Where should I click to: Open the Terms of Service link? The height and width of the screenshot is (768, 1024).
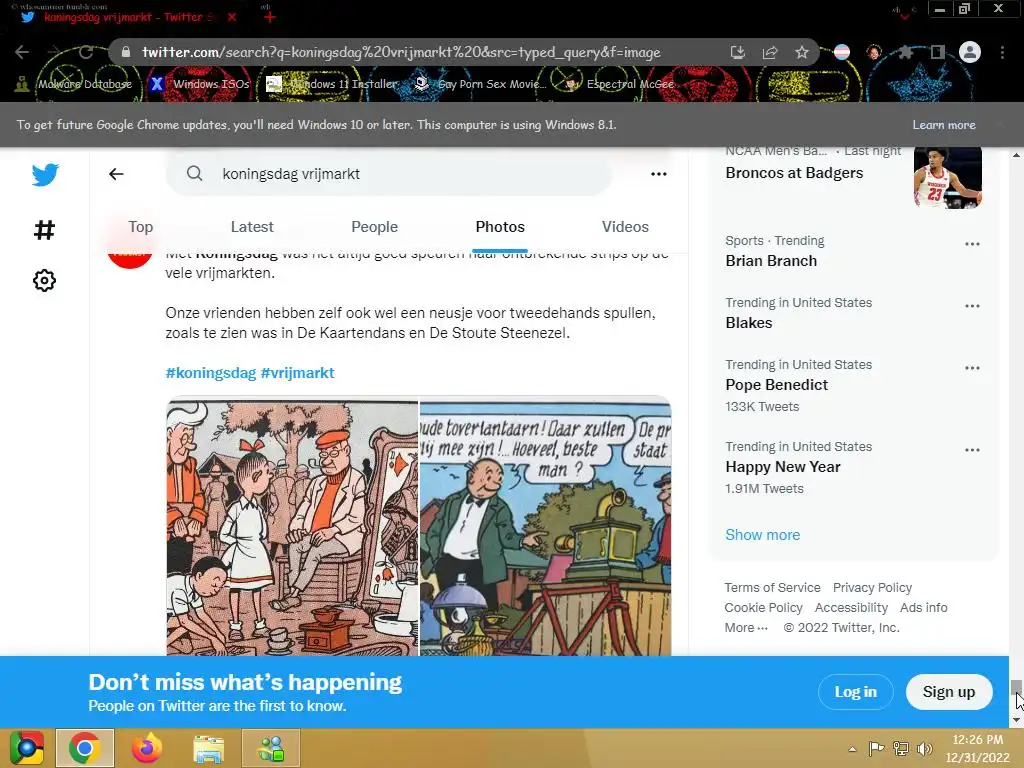pos(772,588)
